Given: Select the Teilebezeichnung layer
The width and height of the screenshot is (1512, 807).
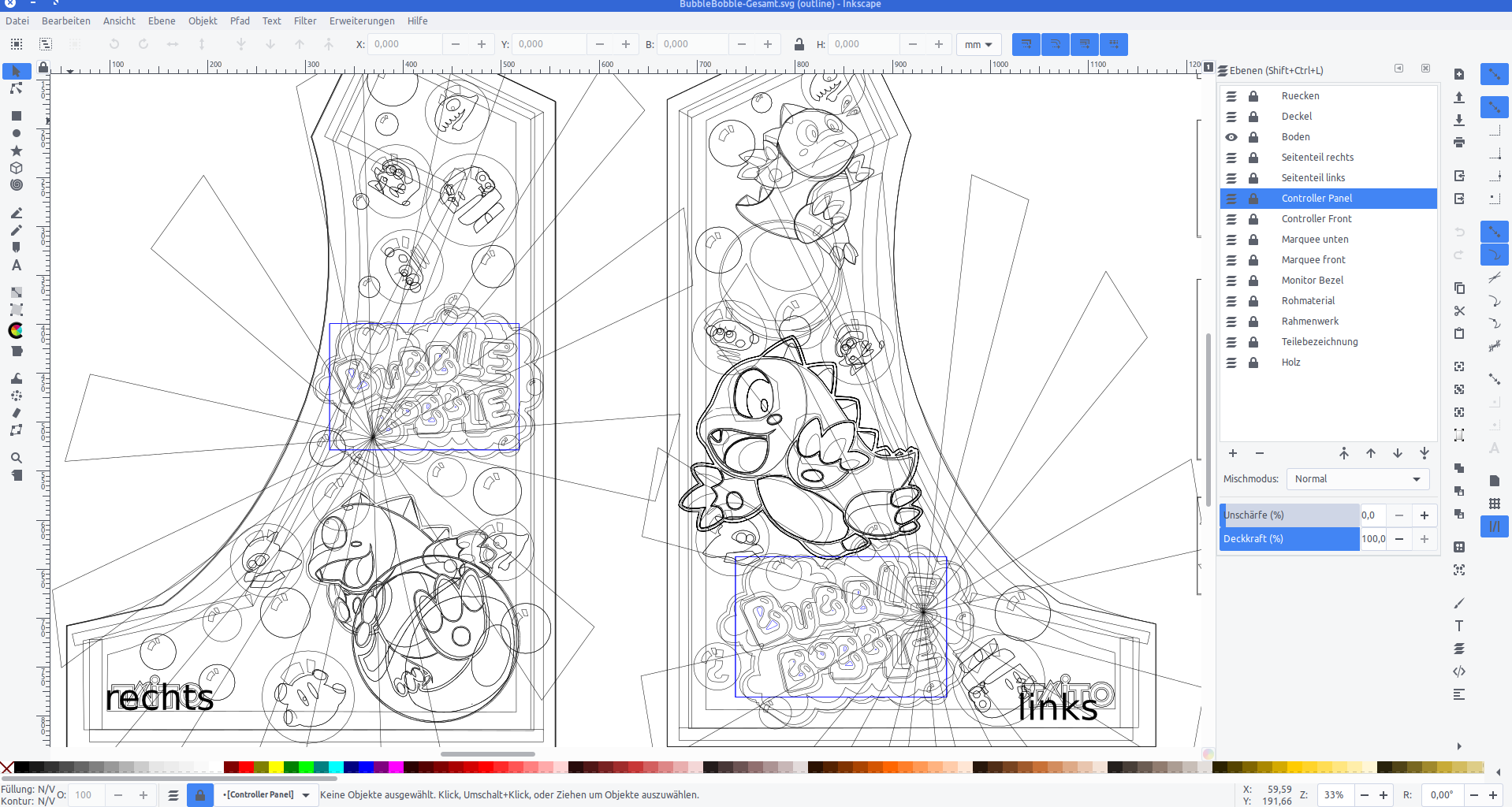Looking at the screenshot, I should [x=1328, y=342].
